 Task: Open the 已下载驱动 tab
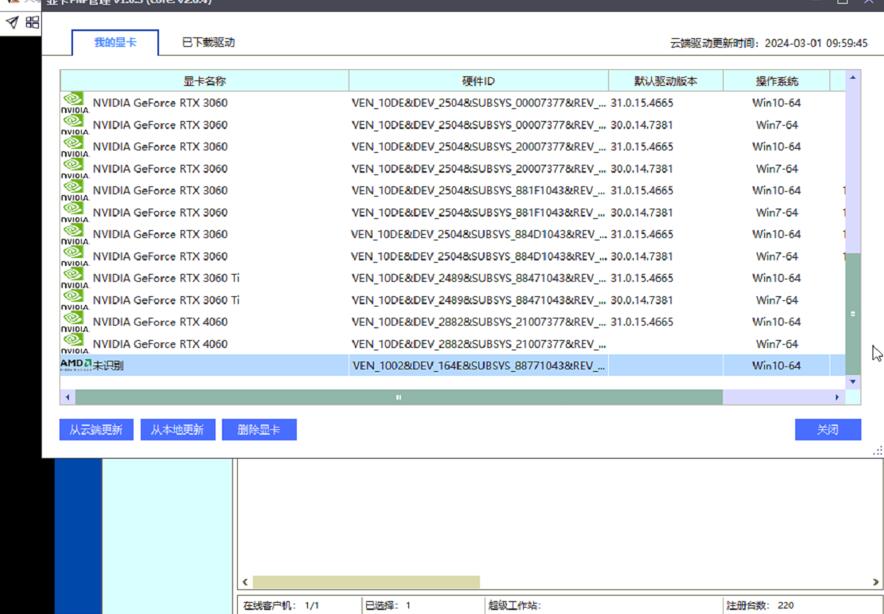[x=208, y=43]
